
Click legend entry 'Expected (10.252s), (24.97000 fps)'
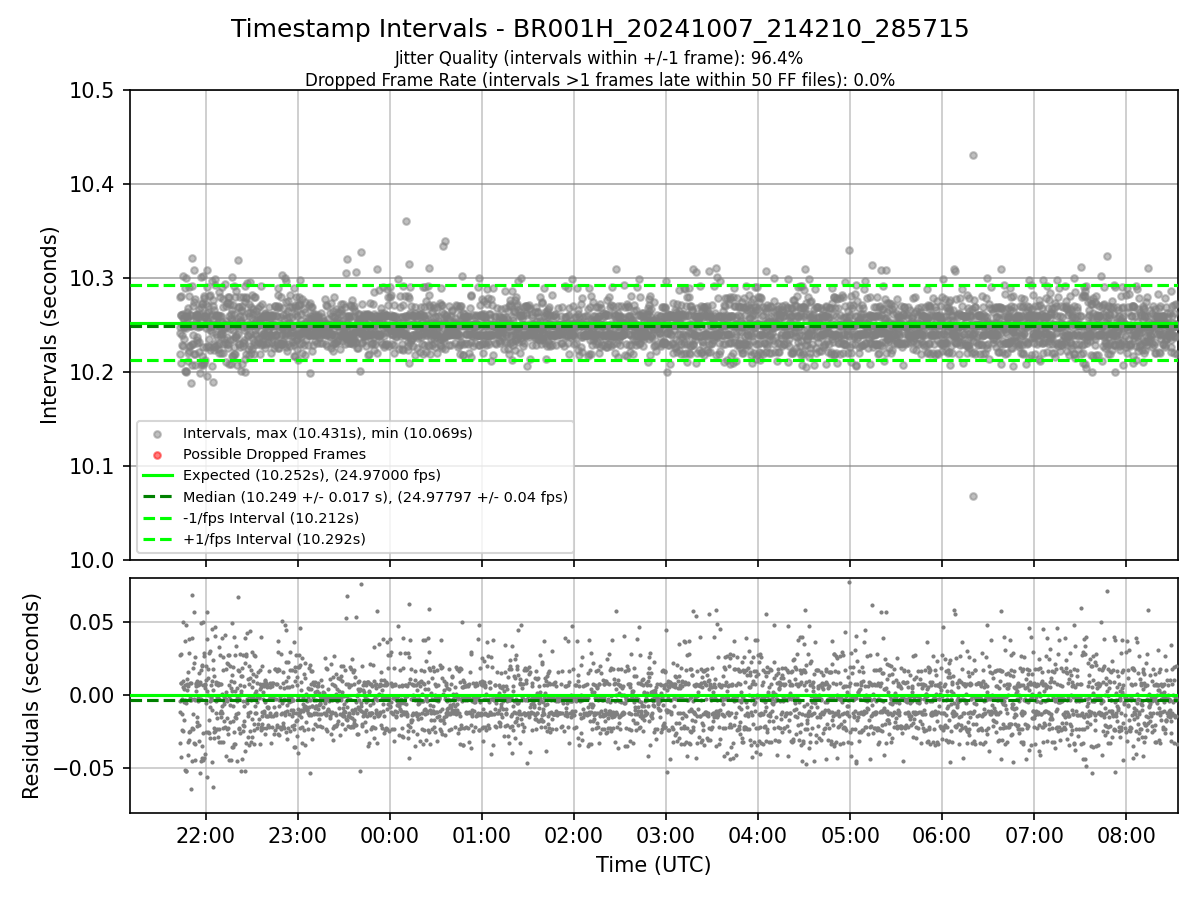coord(311,475)
